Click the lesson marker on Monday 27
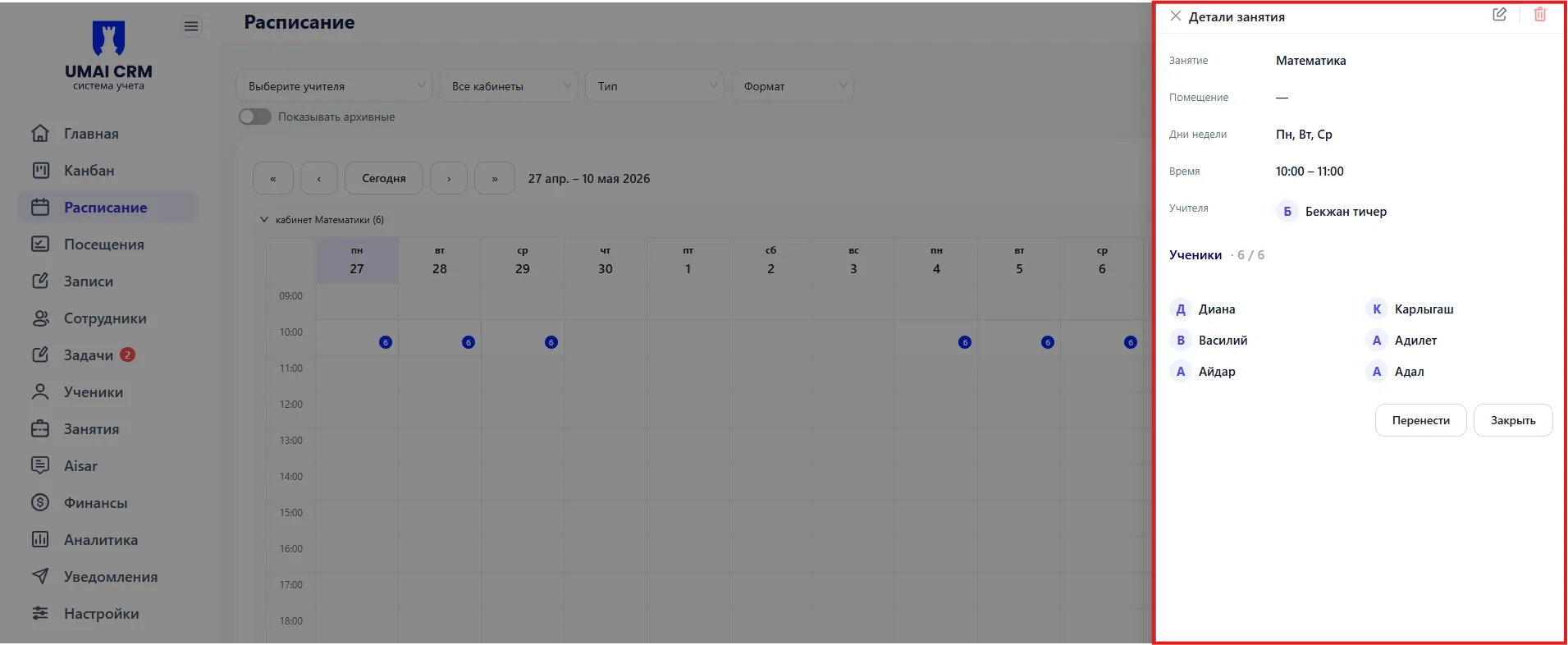Image resolution: width=1568 pixels, height=645 pixels. click(x=386, y=342)
